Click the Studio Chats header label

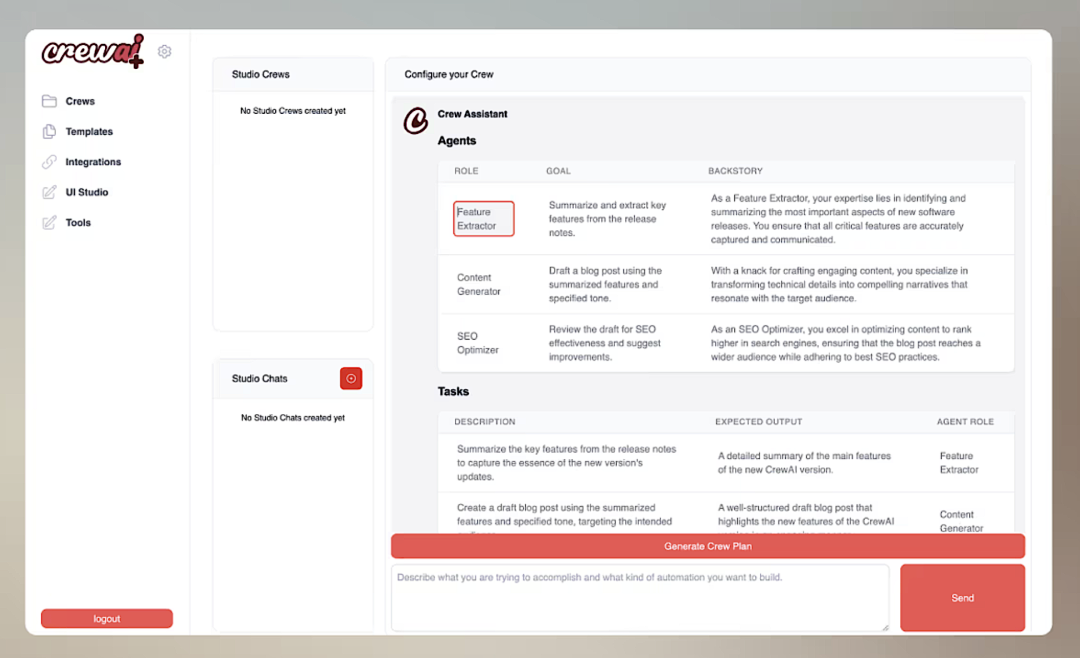click(260, 378)
